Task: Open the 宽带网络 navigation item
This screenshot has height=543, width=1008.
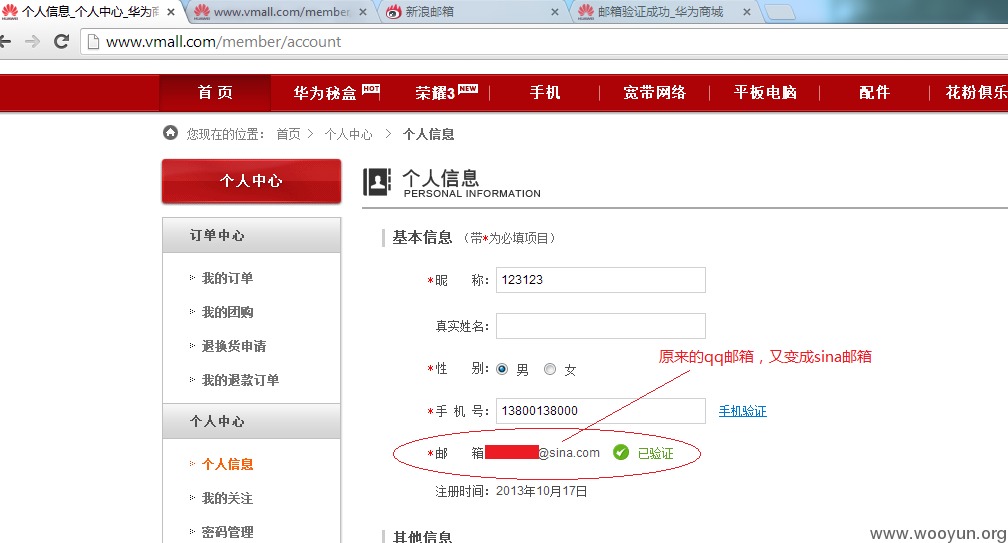Action: tap(654, 93)
